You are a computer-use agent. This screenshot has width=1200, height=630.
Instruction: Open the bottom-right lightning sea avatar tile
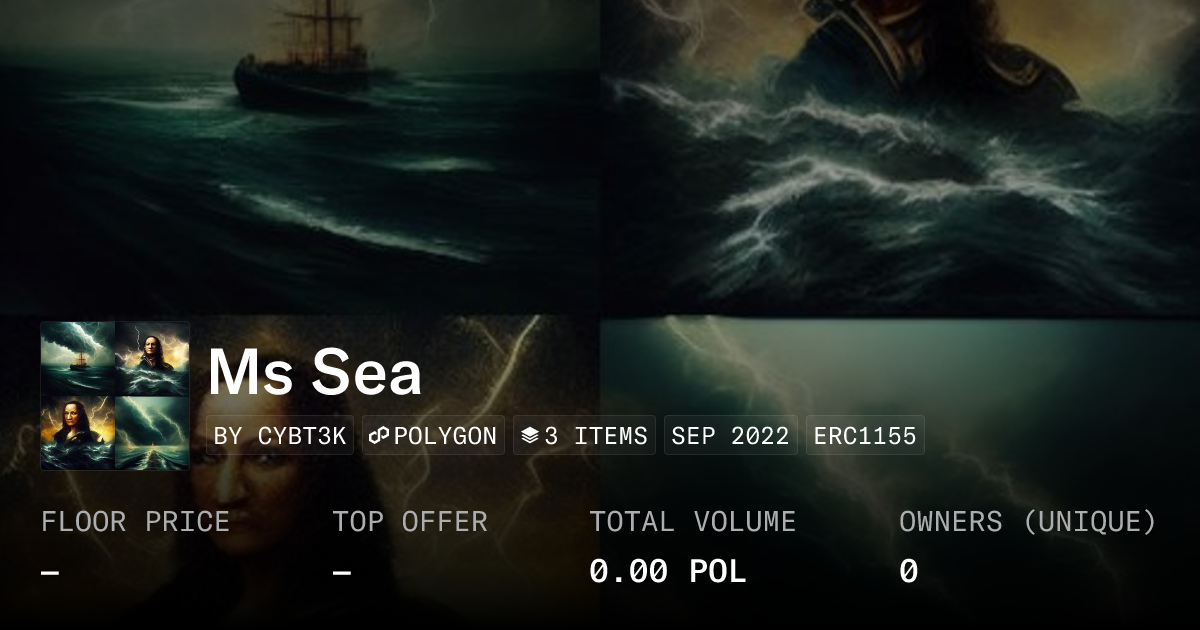tap(152, 432)
